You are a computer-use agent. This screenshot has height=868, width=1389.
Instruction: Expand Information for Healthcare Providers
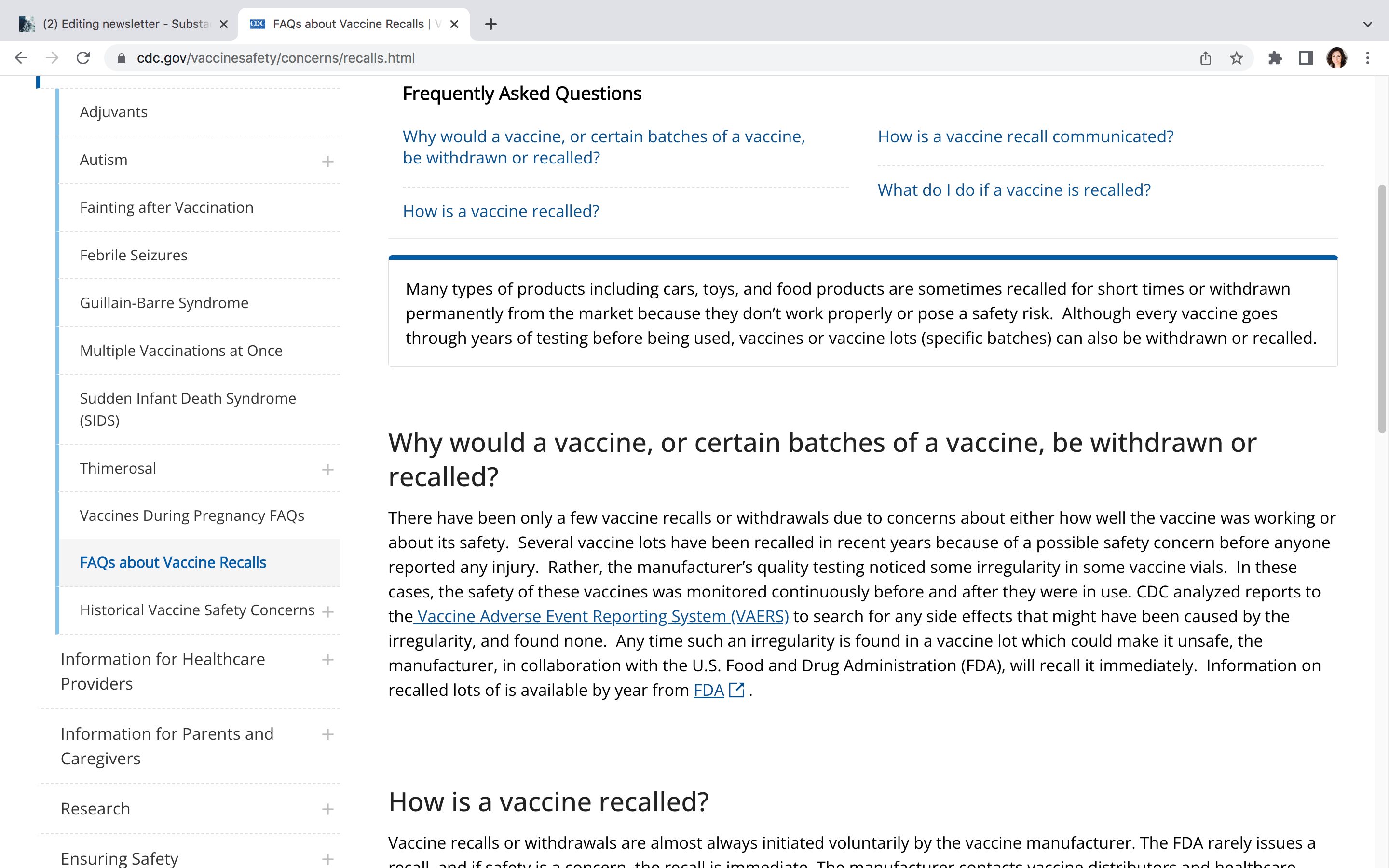click(328, 660)
